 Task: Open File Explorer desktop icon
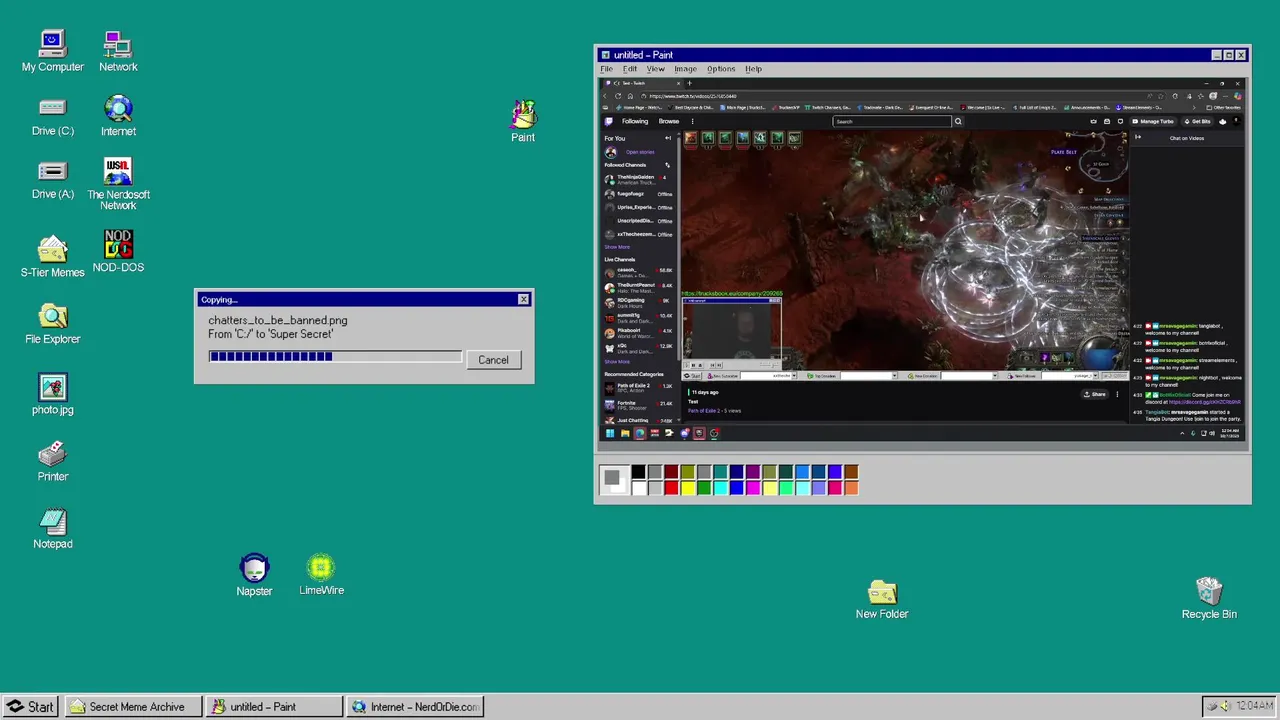coord(52,324)
